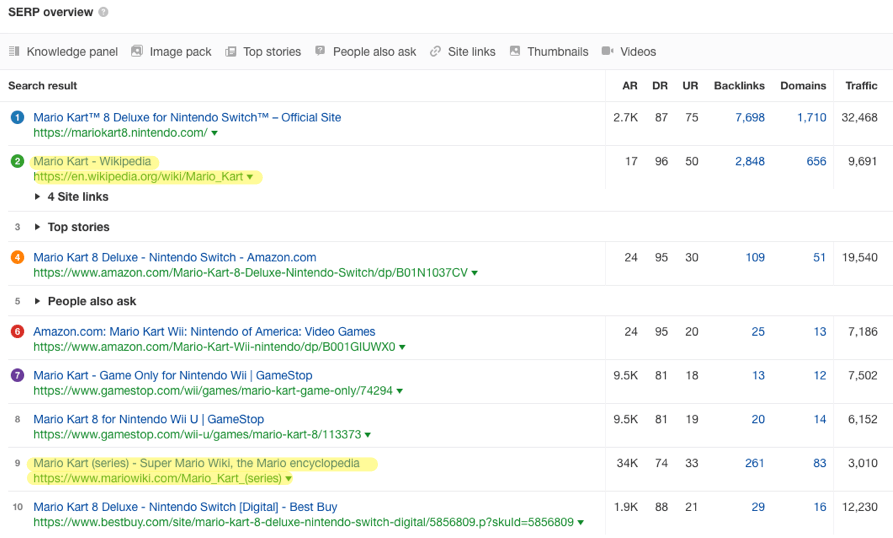Image resolution: width=893 pixels, height=538 pixels.
Task: Select the Top stories feature label in legend
Action: point(272,52)
